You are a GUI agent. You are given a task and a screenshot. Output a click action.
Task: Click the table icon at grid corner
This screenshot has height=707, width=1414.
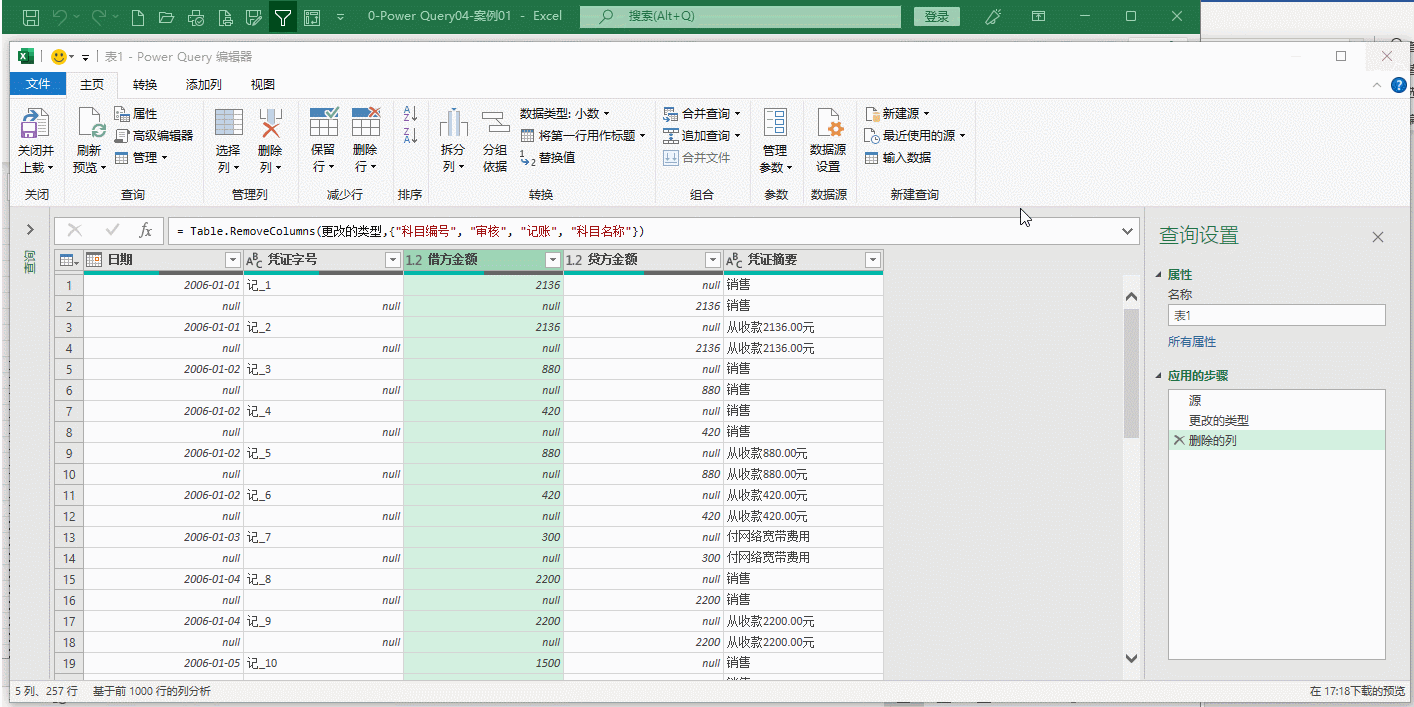pos(66,260)
